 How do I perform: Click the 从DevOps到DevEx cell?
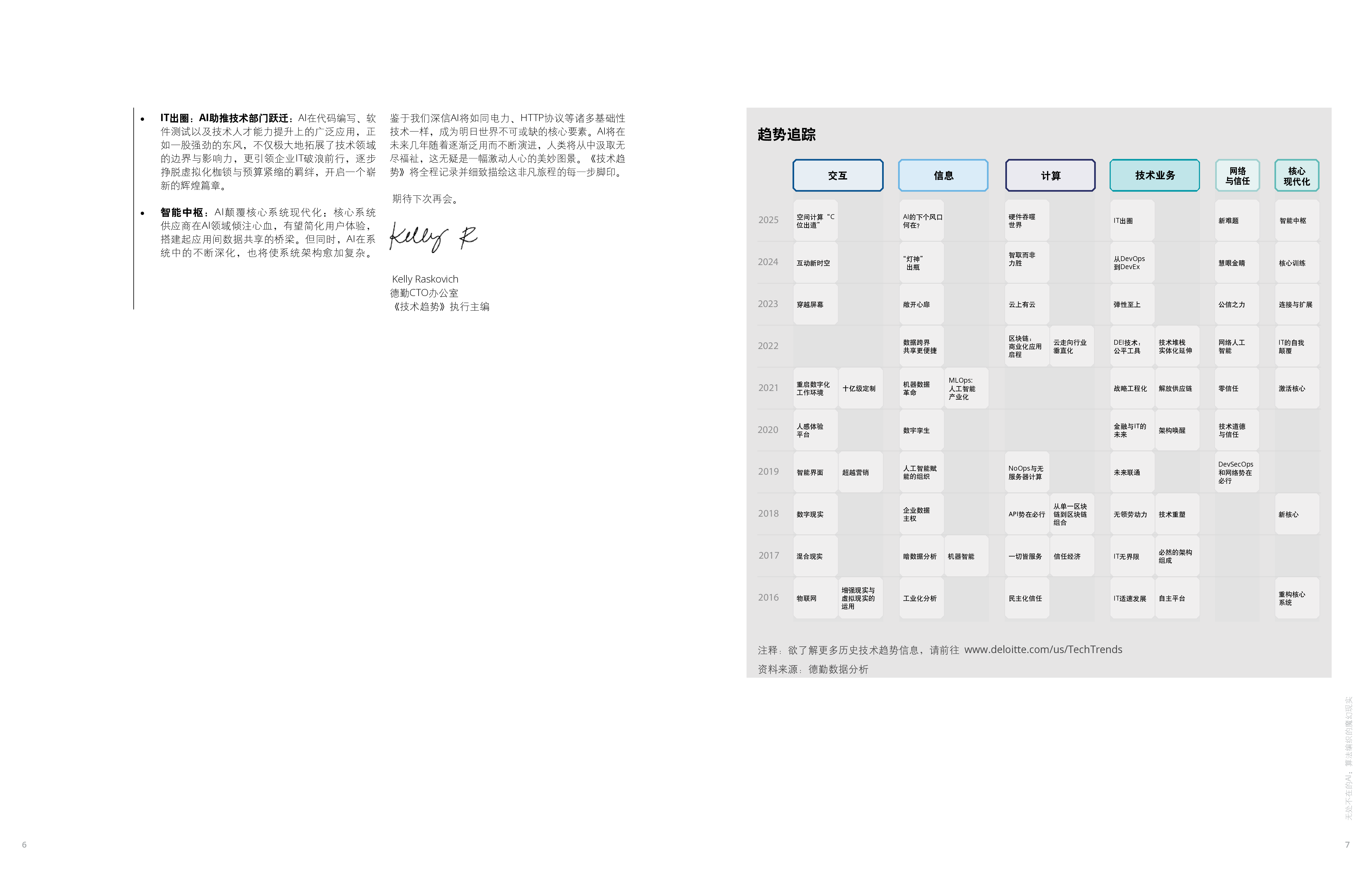tap(1132, 262)
